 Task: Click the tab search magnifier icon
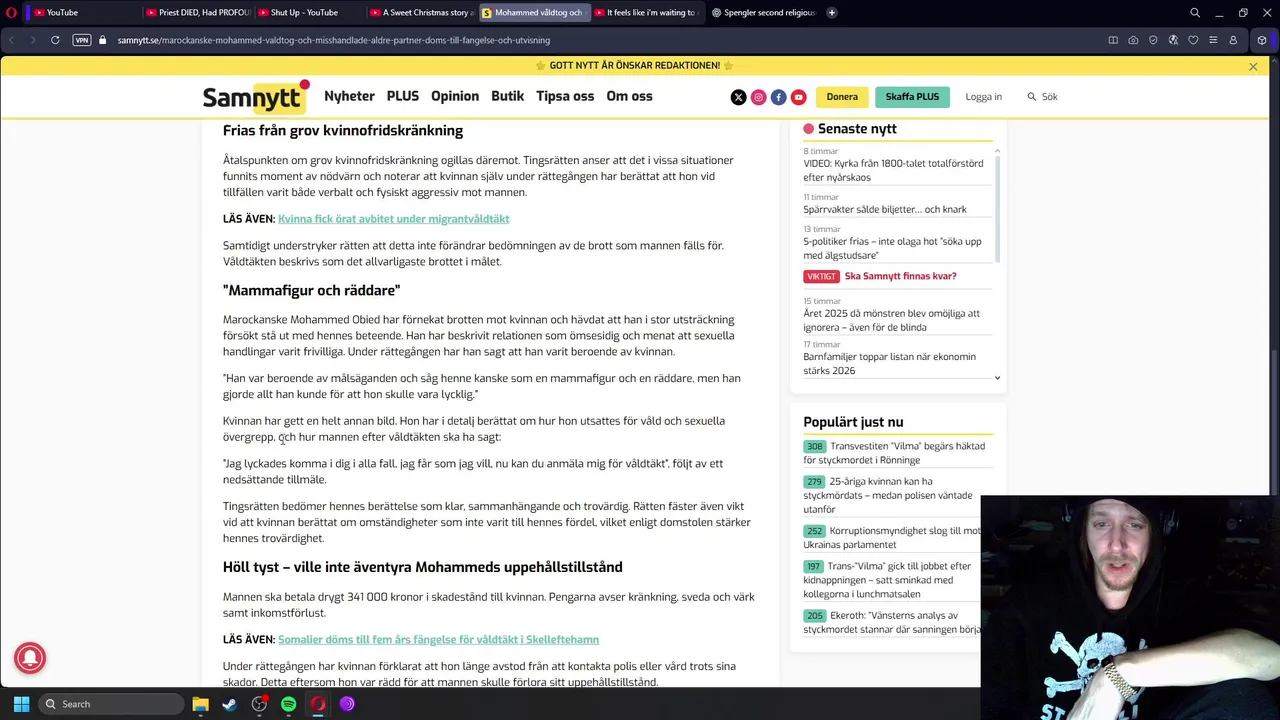coord(1195,13)
